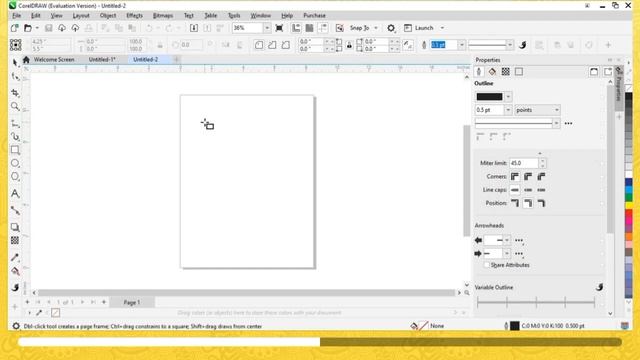Choose the Ellipse tool
The width and height of the screenshot is (640, 360).
click(x=15, y=163)
